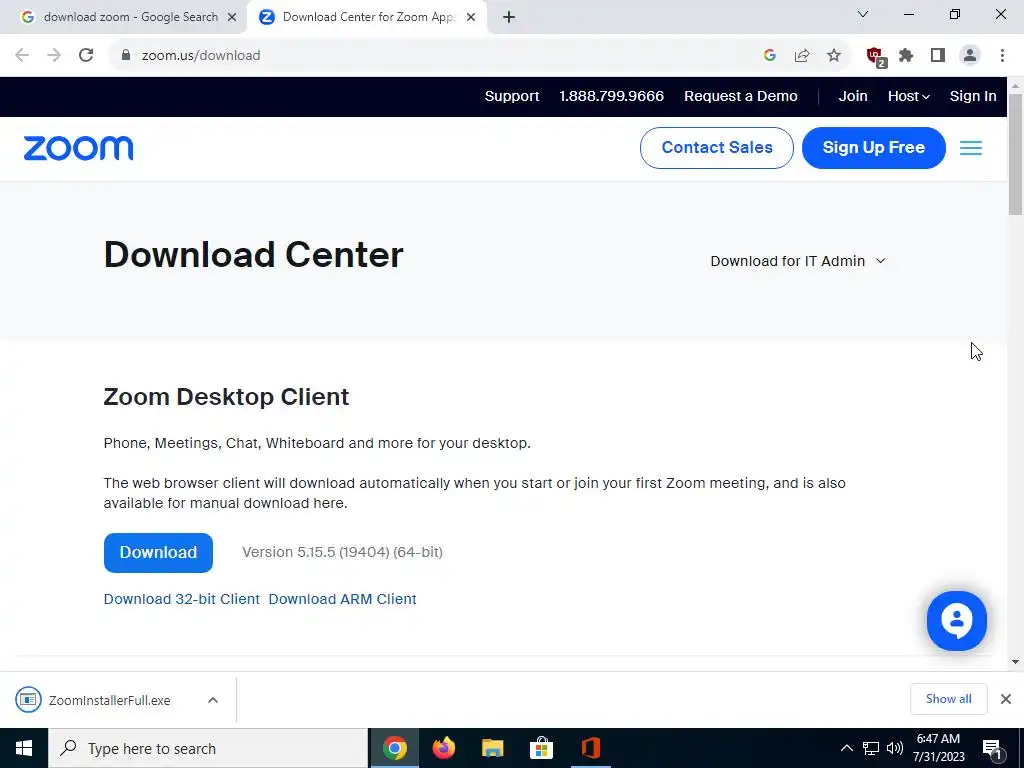
Task: Open Firefox from the taskbar
Action: pyautogui.click(x=443, y=748)
